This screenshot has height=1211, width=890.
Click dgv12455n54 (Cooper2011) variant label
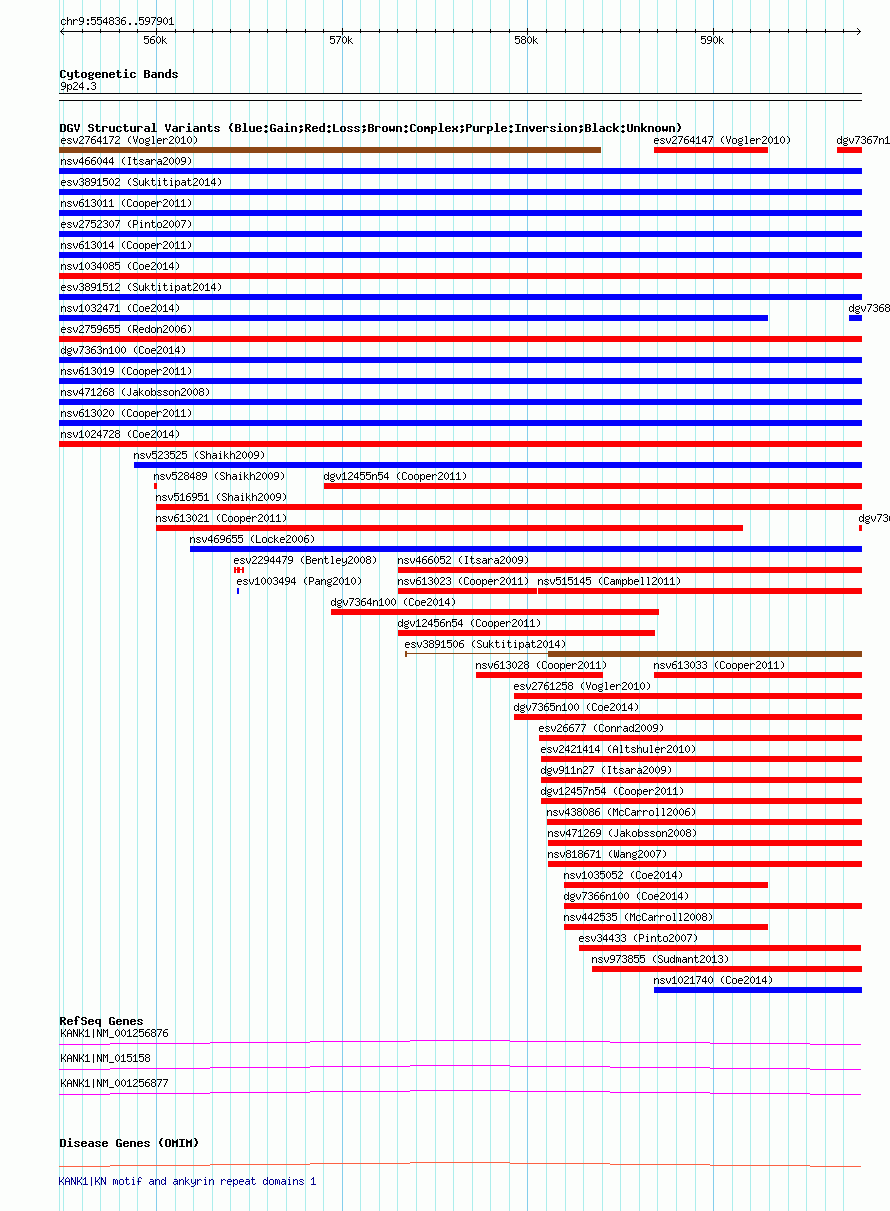coord(395,476)
